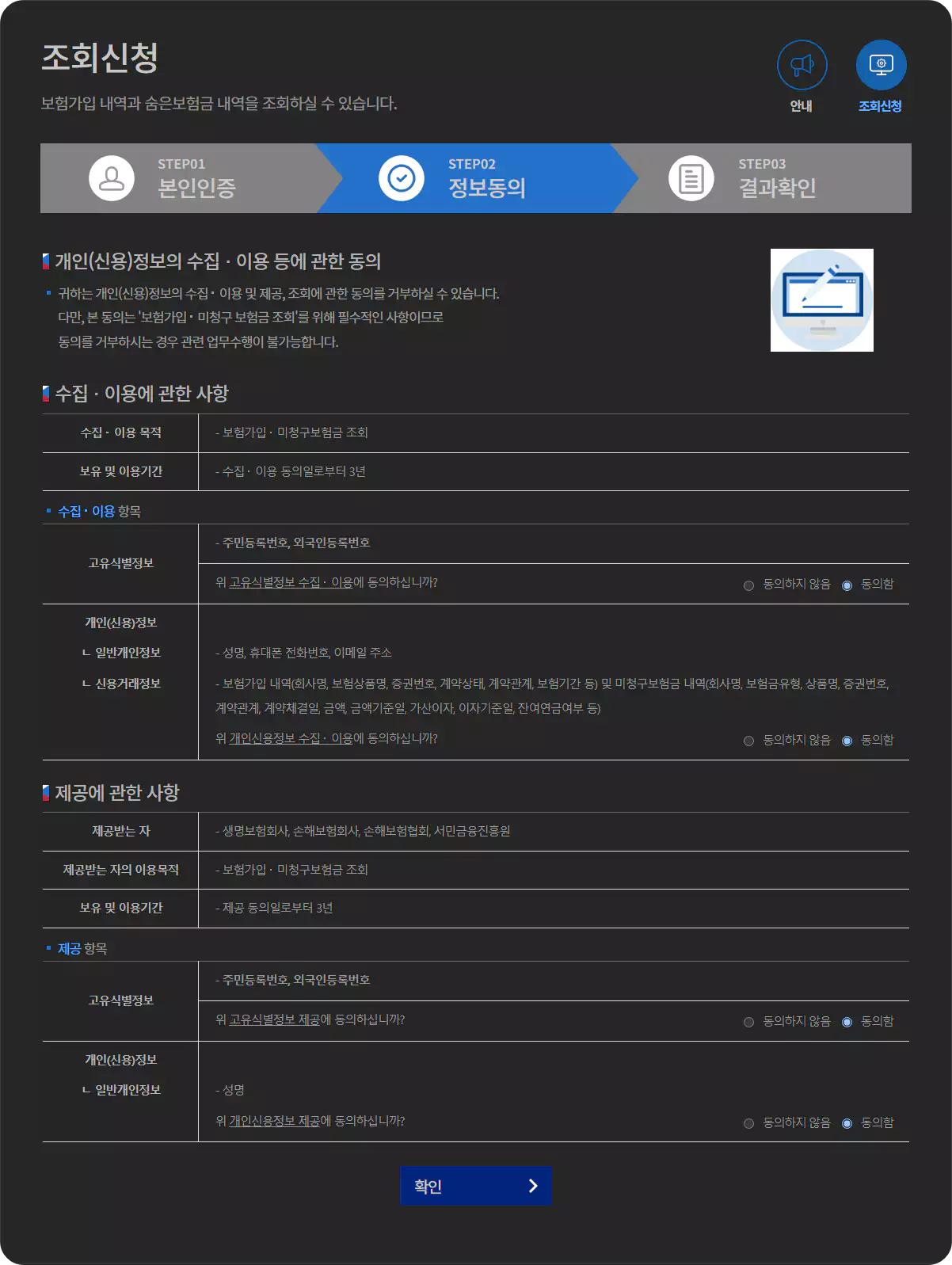Select 동의하지 않음 for 개인신용정보 제공
Image resolution: width=952 pixels, height=1265 pixels.
click(x=748, y=1124)
